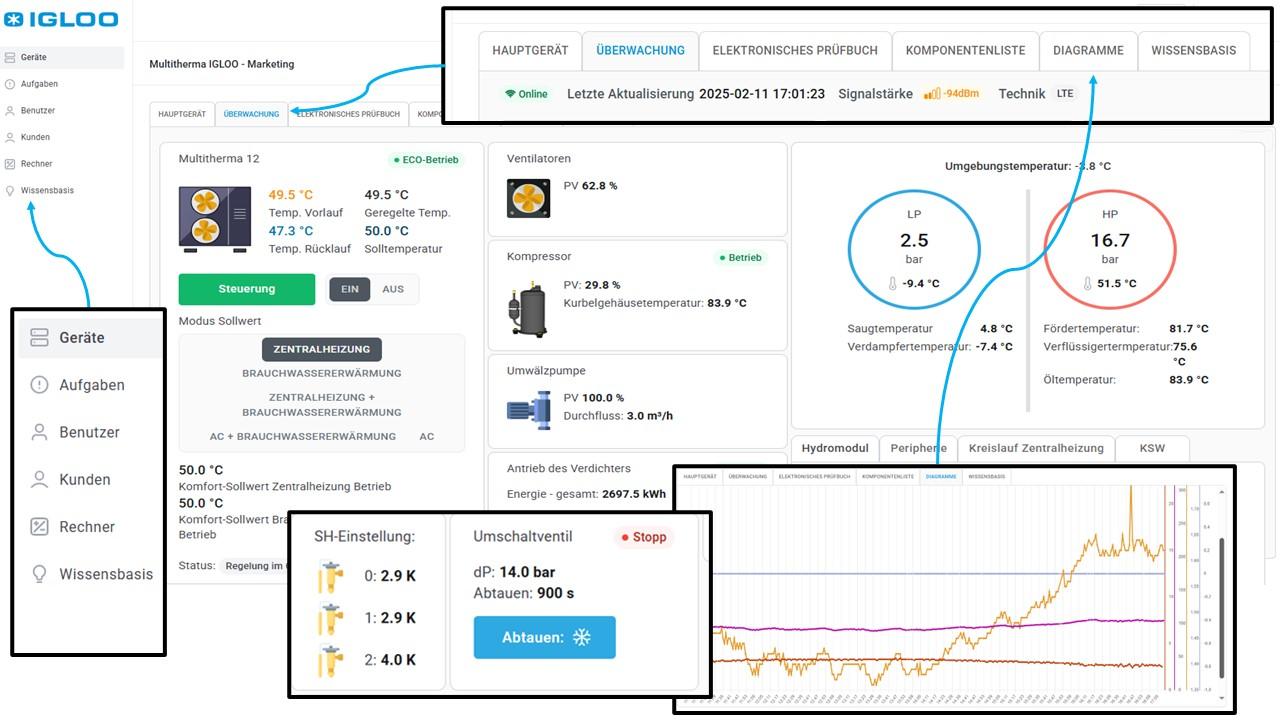The height and width of the screenshot is (720, 1280).
Task: Click the green Online wifi icon
Action: [510, 94]
